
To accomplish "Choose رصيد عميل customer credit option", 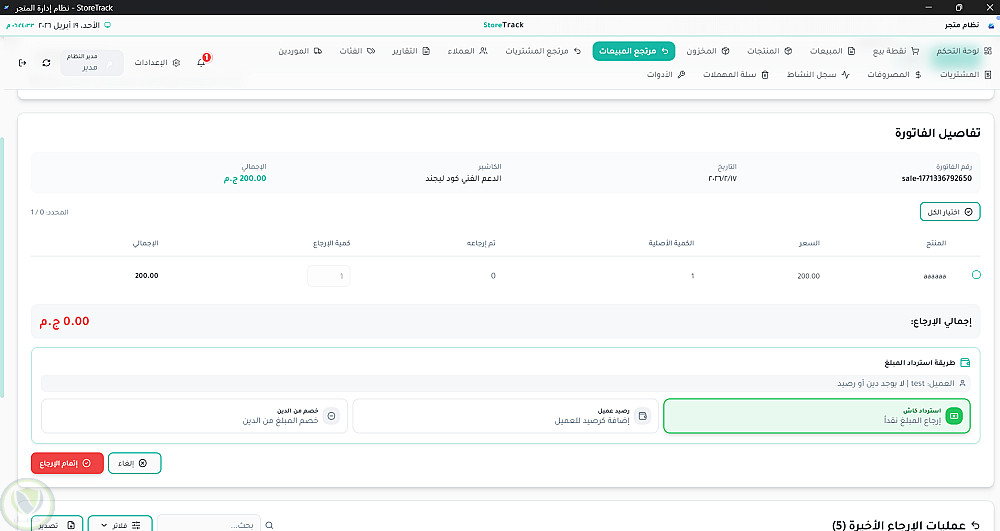I will [505, 416].
